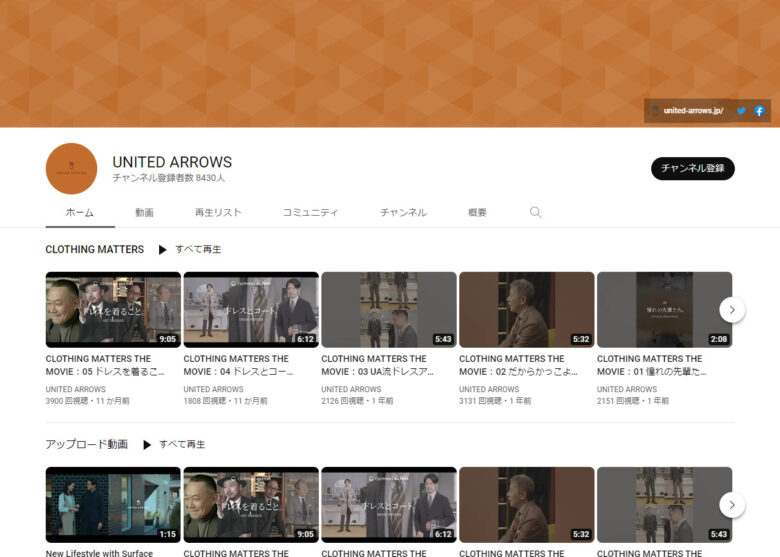Select the ホーム tab
The width and height of the screenshot is (780, 557).
click(x=80, y=213)
